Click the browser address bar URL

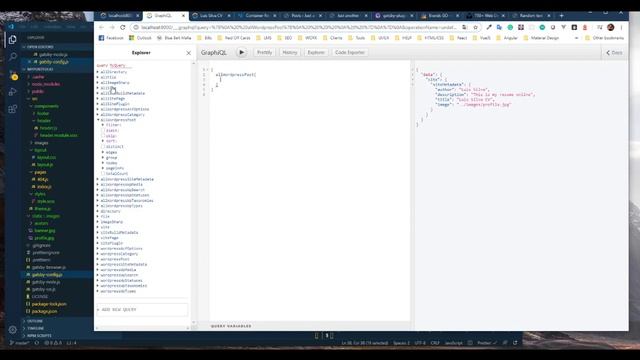(x=298, y=27)
